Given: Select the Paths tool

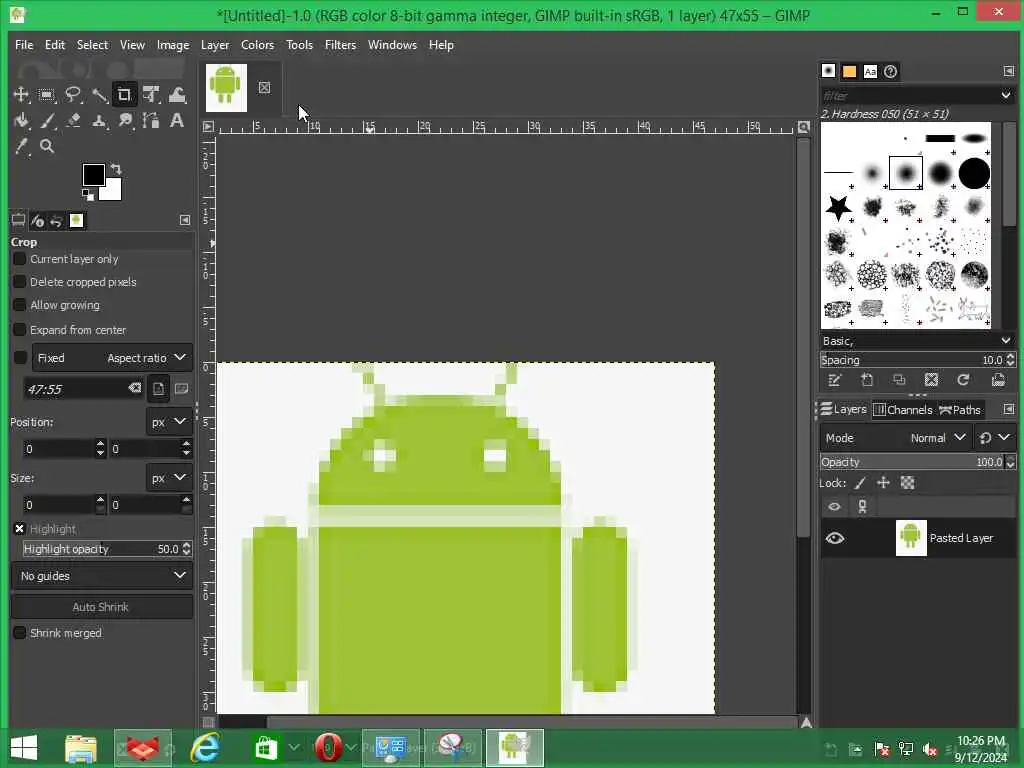Looking at the screenshot, I should click(x=151, y=121).
